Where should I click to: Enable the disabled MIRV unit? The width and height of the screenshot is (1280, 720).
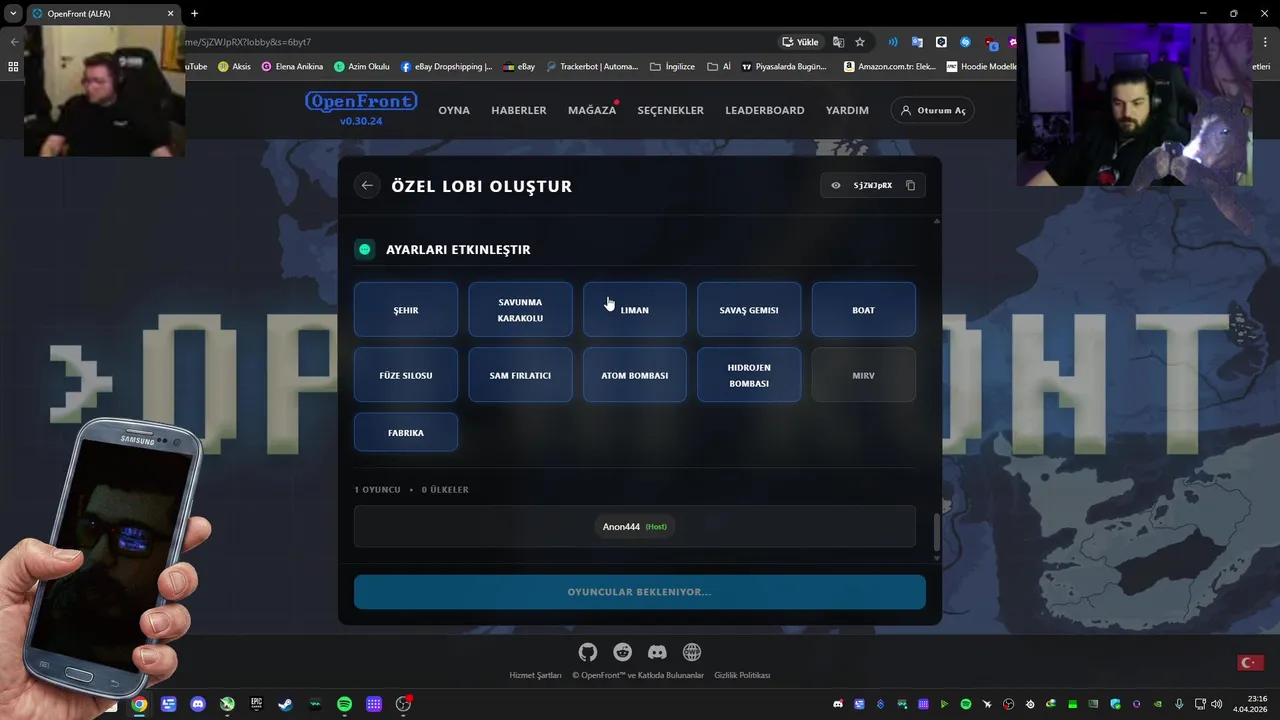coord(864,375)
